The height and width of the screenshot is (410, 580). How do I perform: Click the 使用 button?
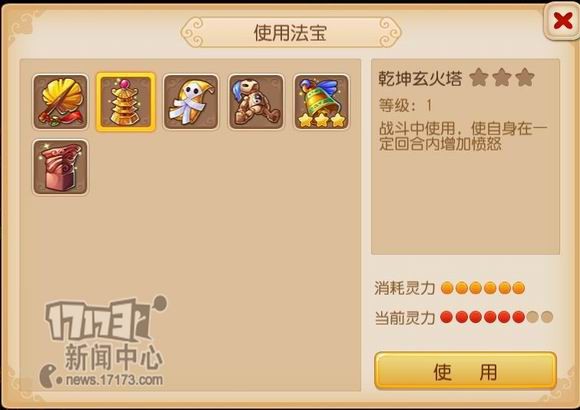pos(465,371)
